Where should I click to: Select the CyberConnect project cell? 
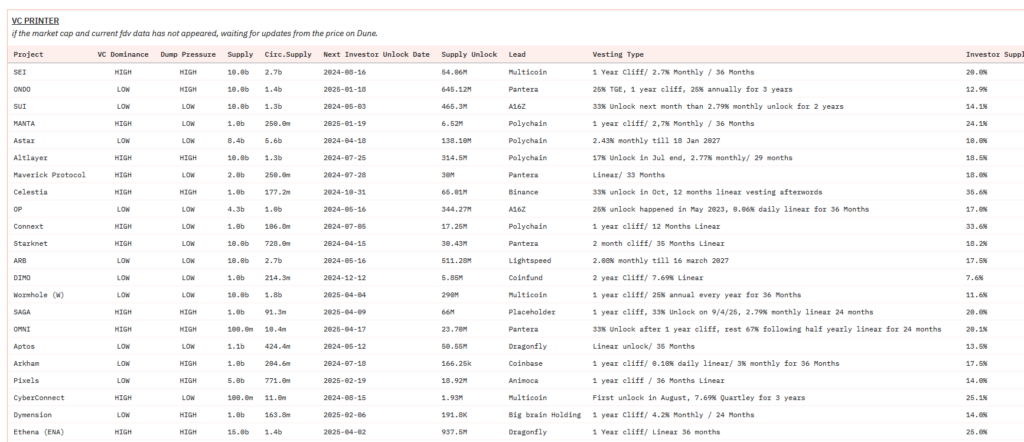(x=39, y=398)
